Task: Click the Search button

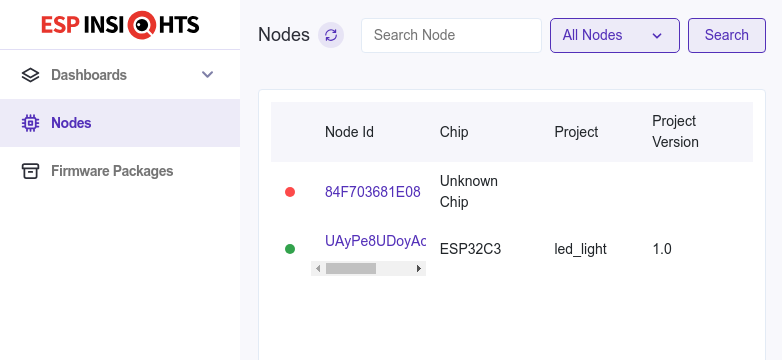Action: 727,35
